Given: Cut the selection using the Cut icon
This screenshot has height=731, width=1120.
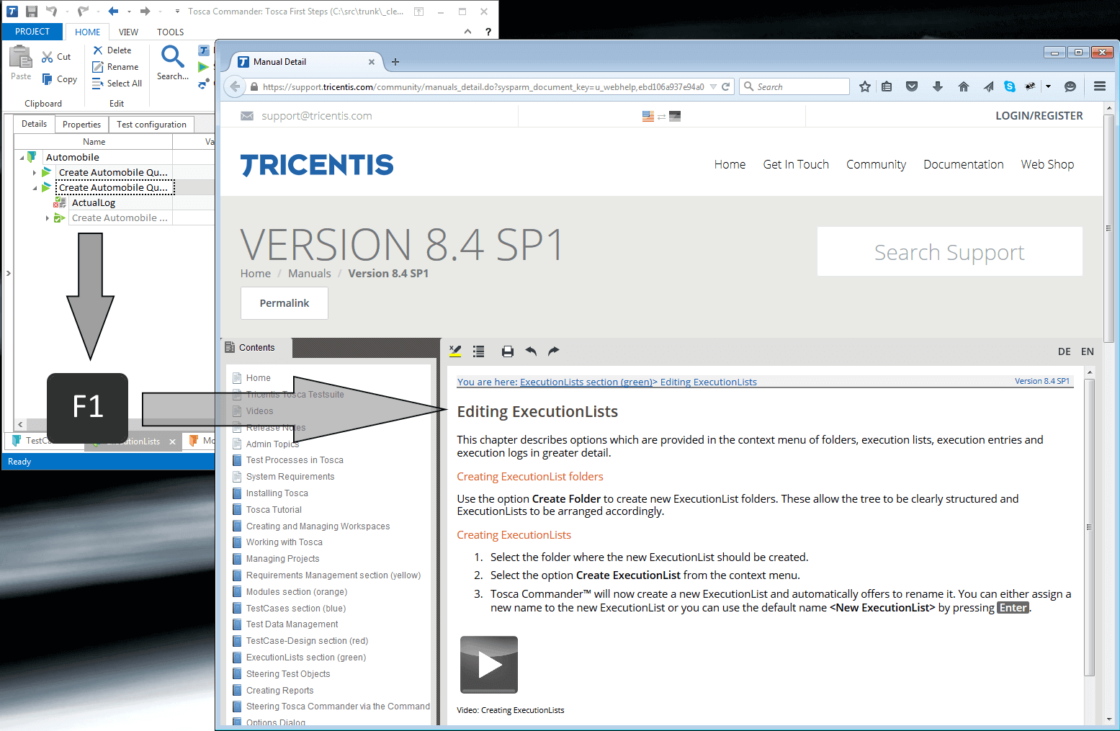Looking at the screenshot, I should click(56, 57).
